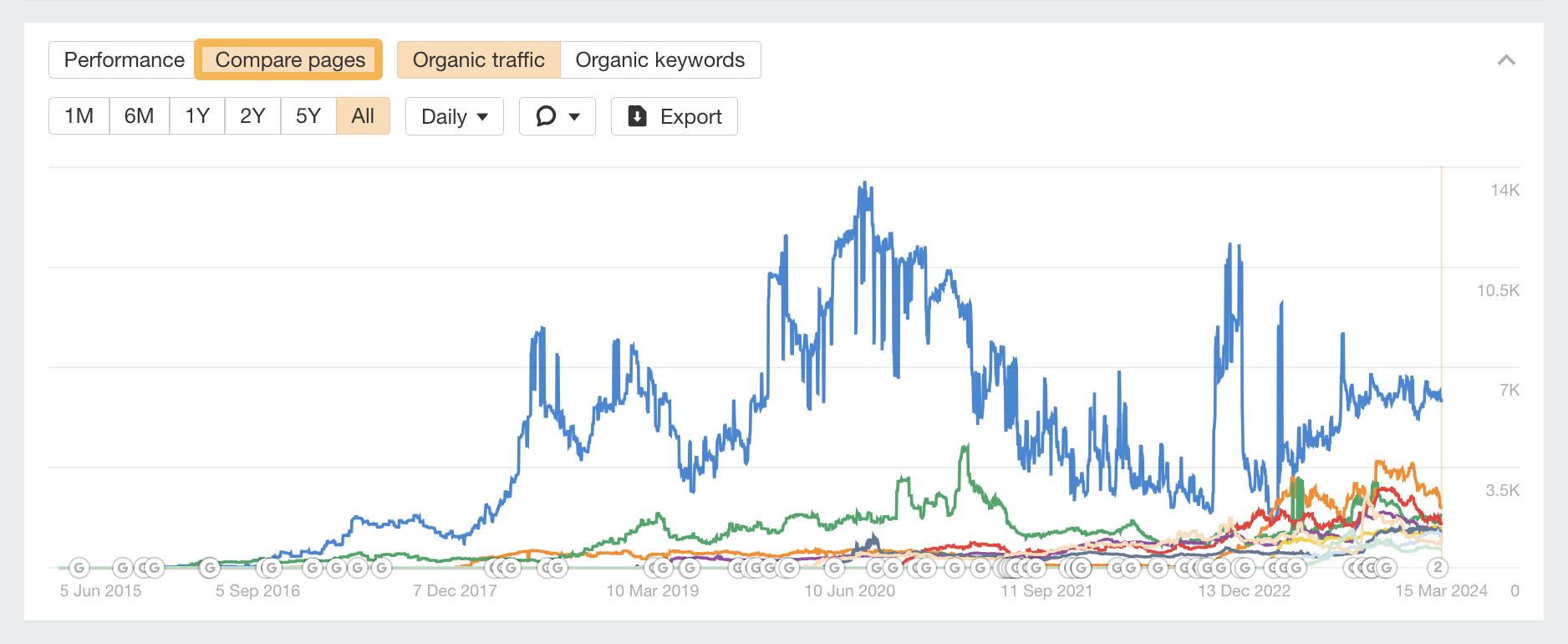Image resolution: width=1568 pixels, height=644 pixels.
Task: Switch on the Organic traffic metric
Action: (478, 59)
